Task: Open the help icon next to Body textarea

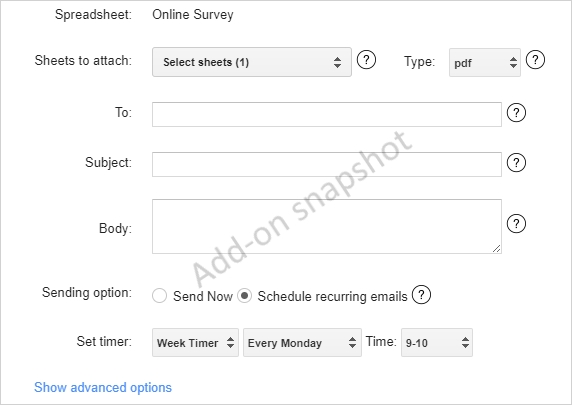Action: 516,224
